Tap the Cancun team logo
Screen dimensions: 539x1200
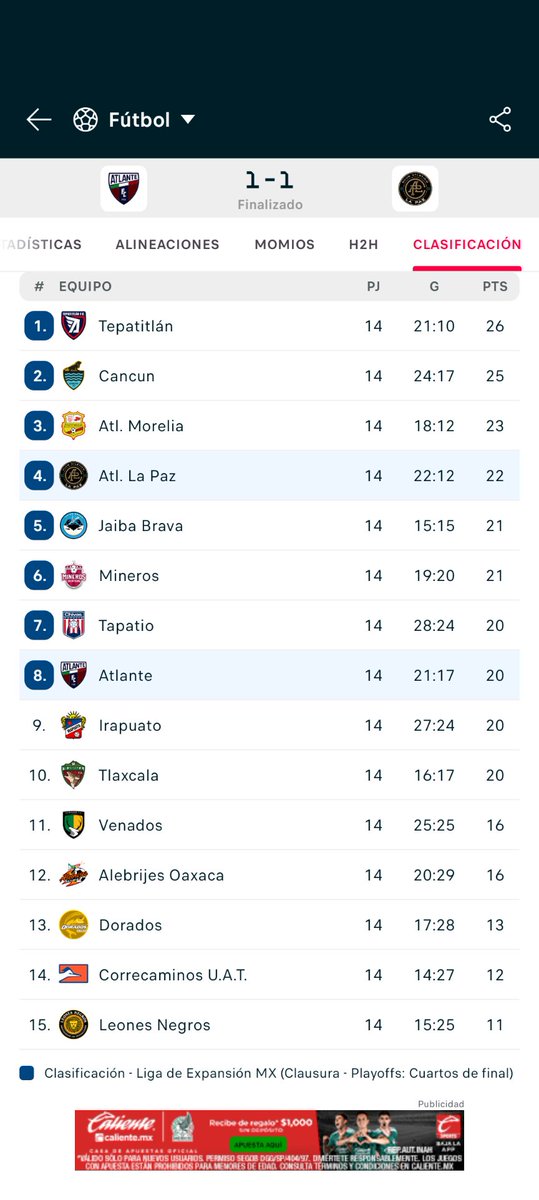(x=74, y=376)
